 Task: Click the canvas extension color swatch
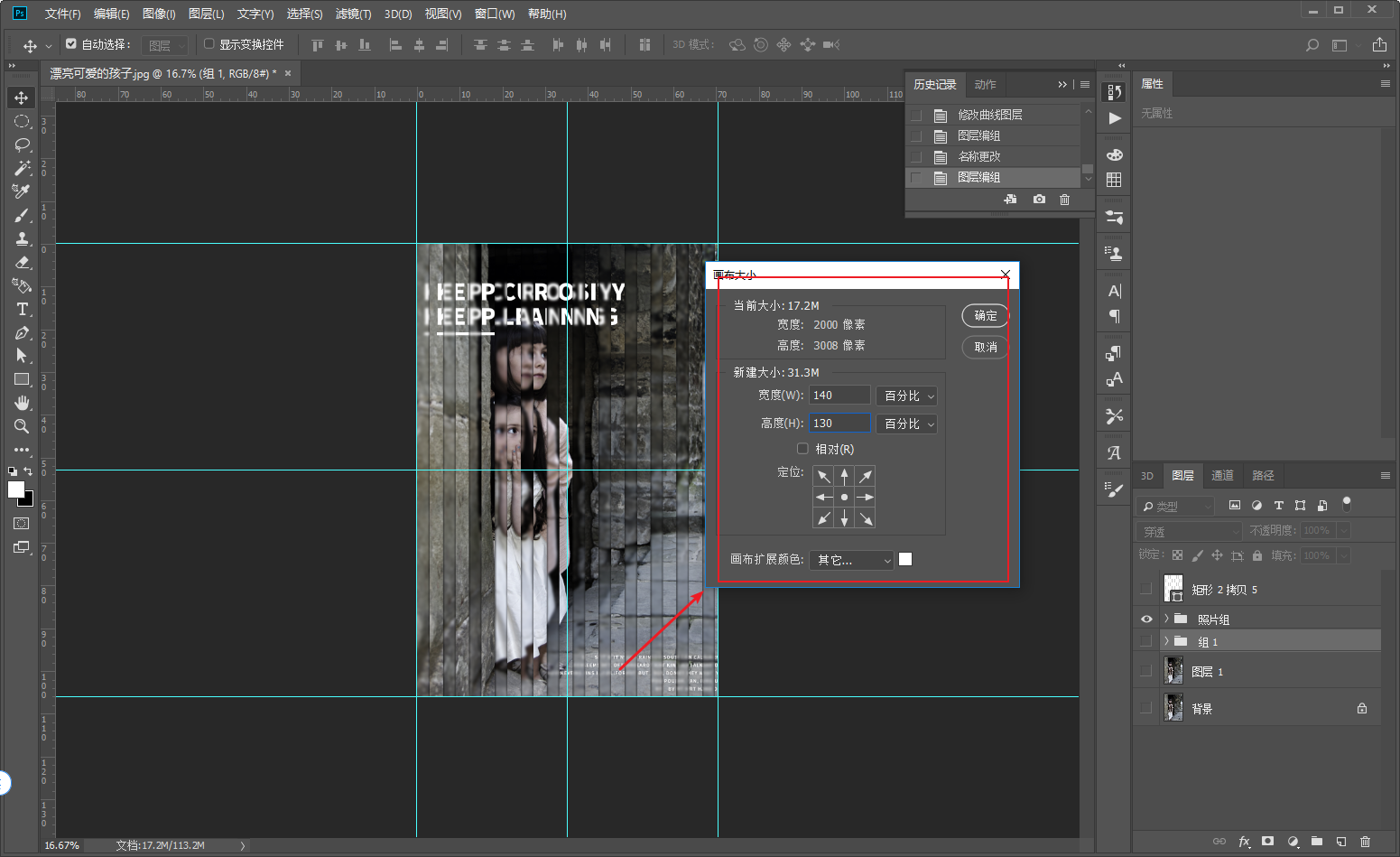(905, 559)
